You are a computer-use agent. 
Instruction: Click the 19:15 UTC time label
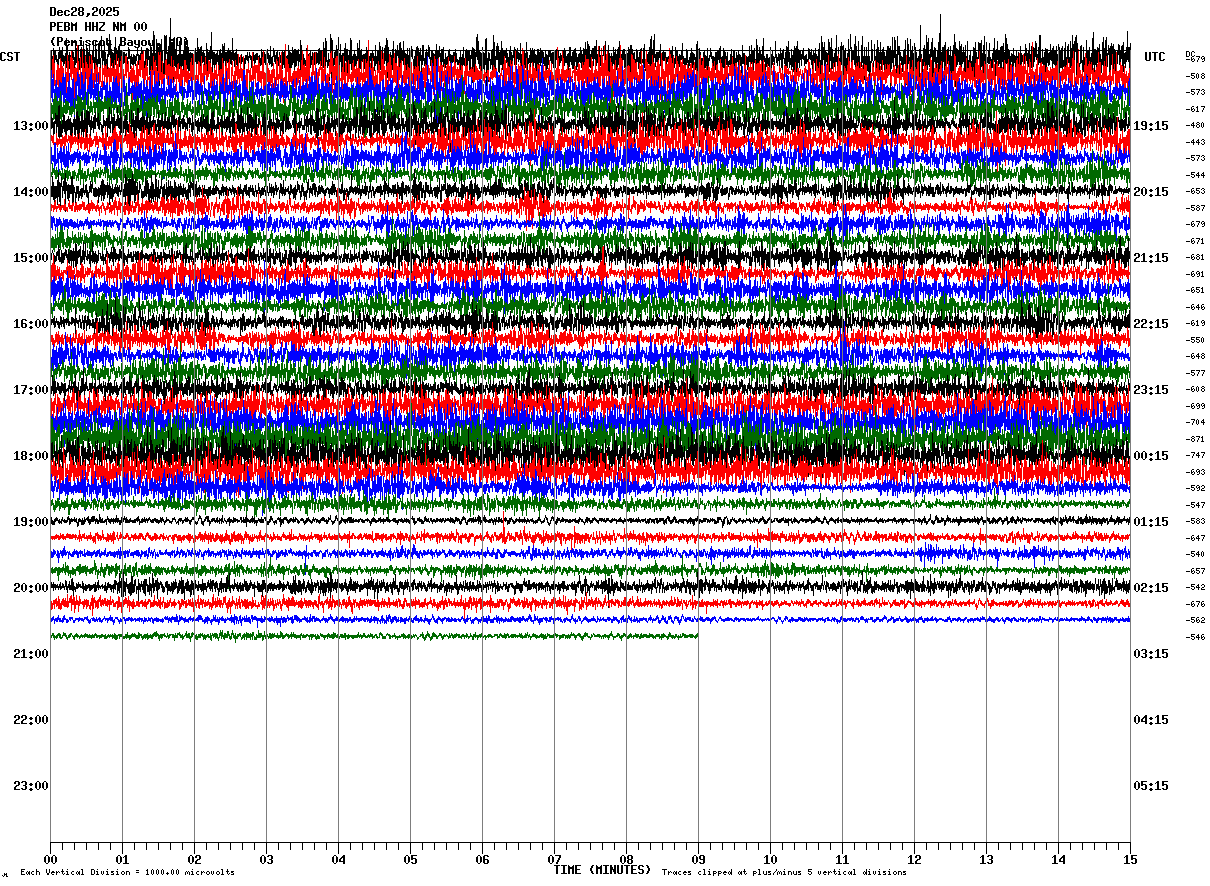tap(1151, 126)
